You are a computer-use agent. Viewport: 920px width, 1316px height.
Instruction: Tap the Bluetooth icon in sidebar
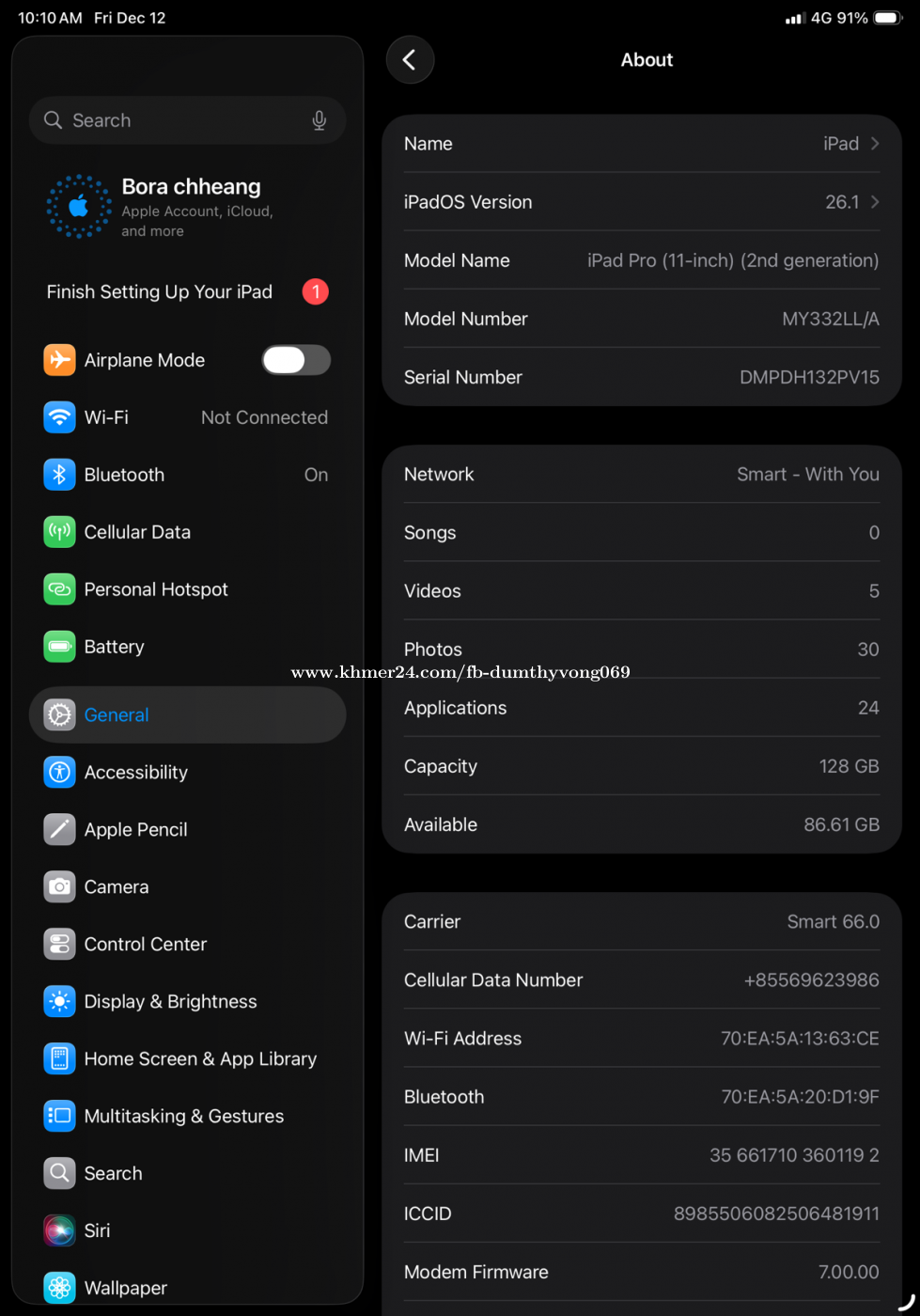(x=59, y=475)
